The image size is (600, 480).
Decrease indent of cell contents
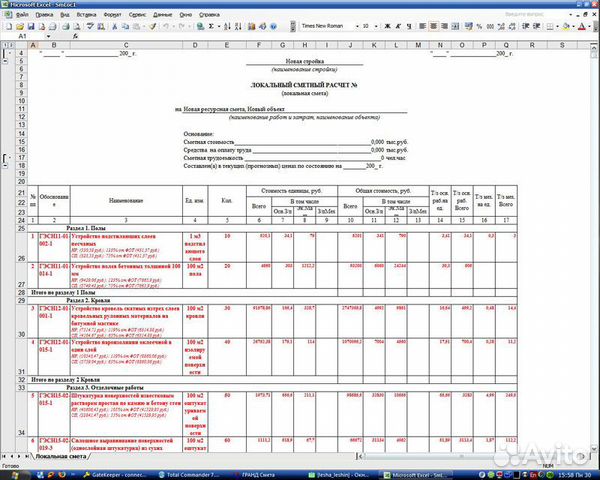526,26
